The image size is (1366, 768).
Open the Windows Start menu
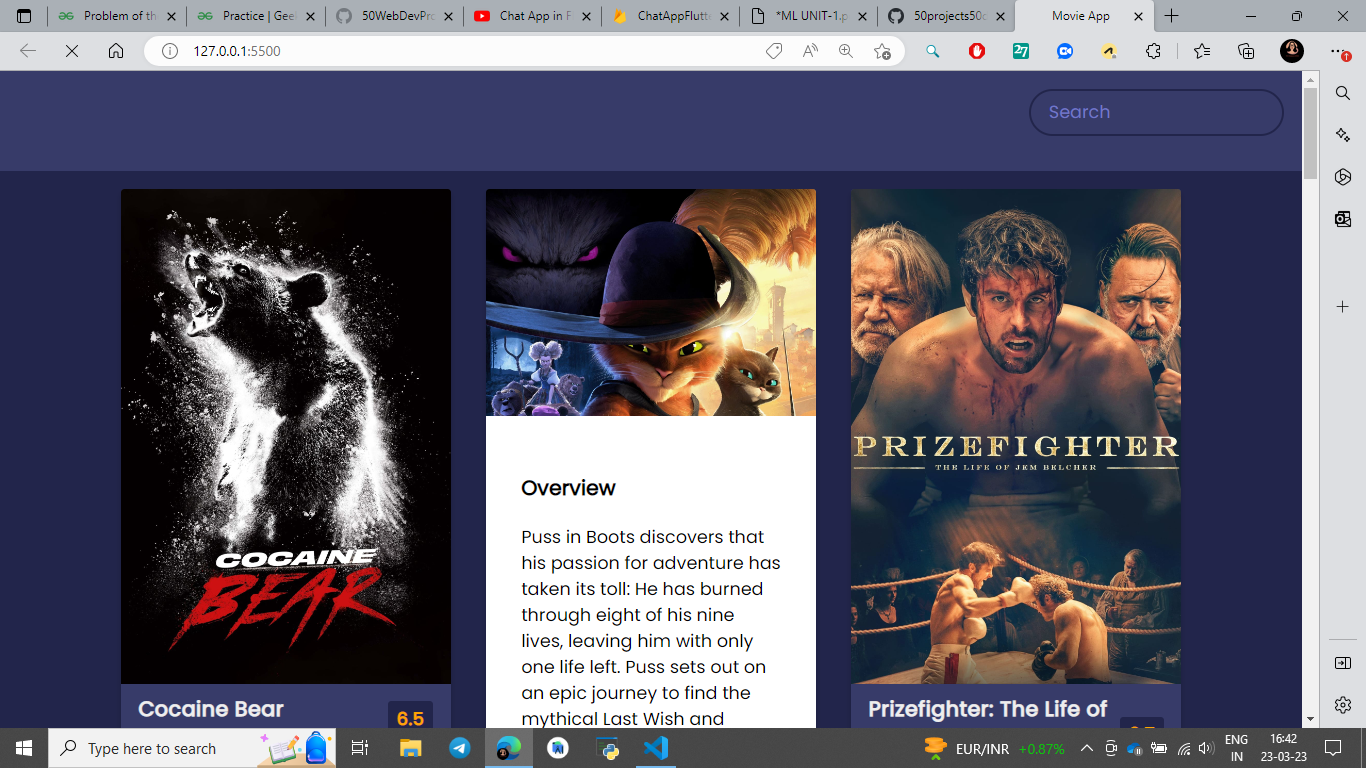point(24,748)
